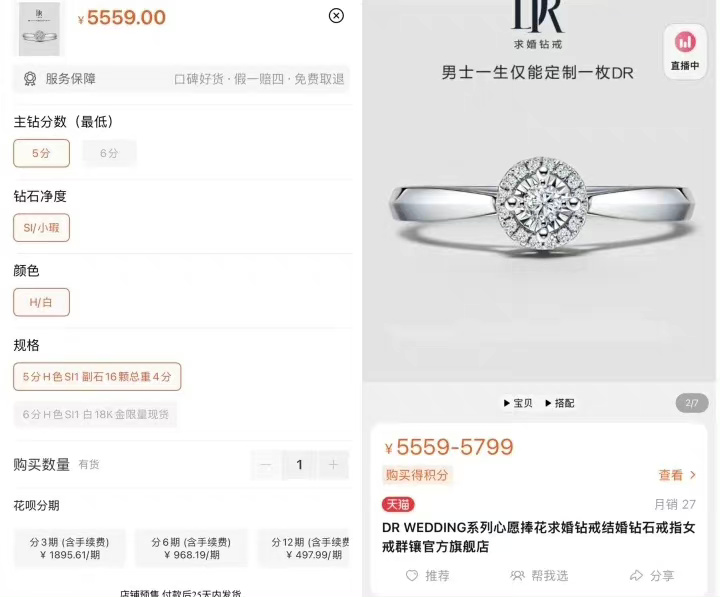This screenshot has height=597, width=720.
Task: Open the 服务保障 badge icon
Action: [x=30, y=79]
